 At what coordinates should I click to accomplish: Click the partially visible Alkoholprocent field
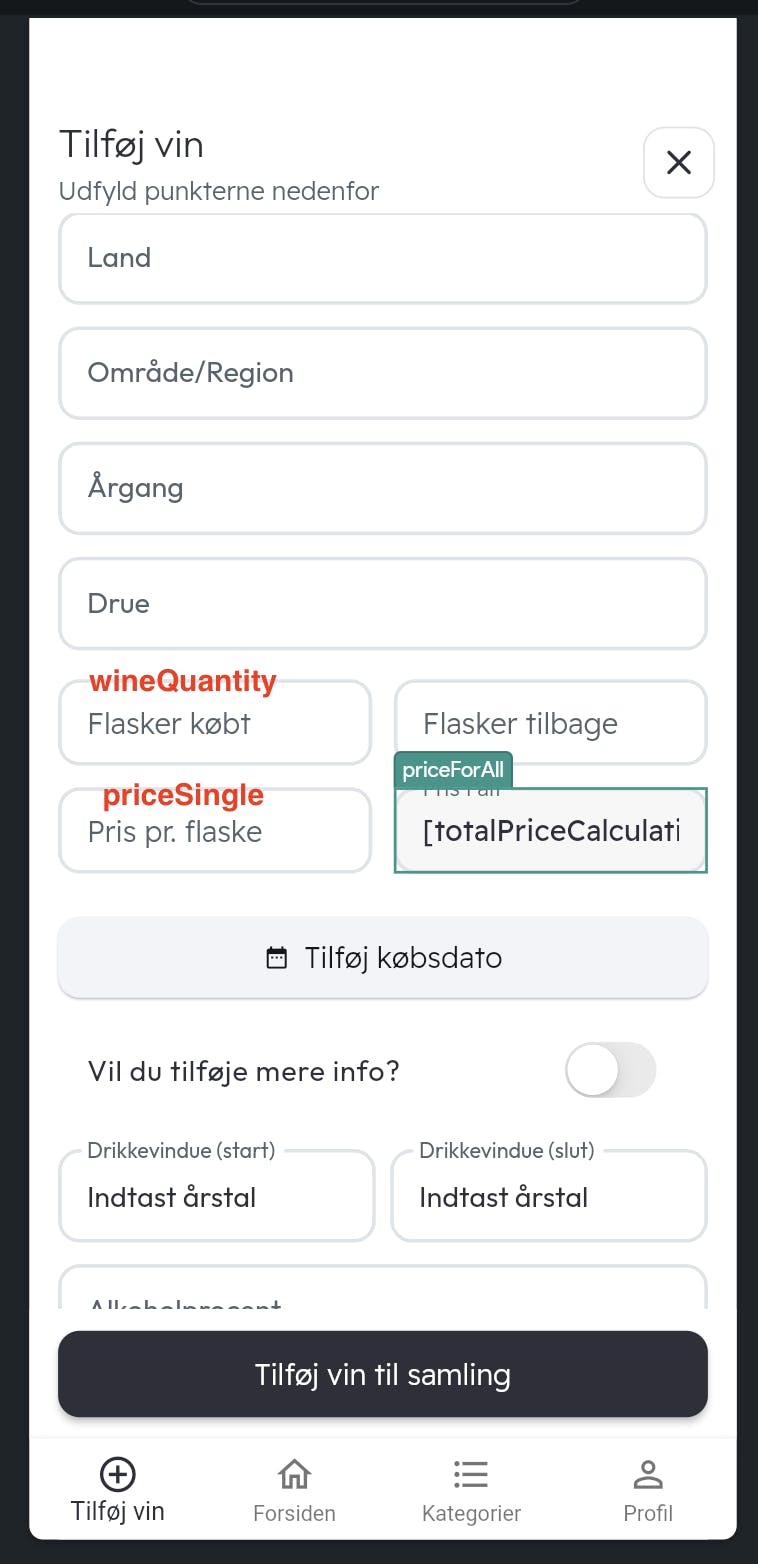pos(383,1288)
